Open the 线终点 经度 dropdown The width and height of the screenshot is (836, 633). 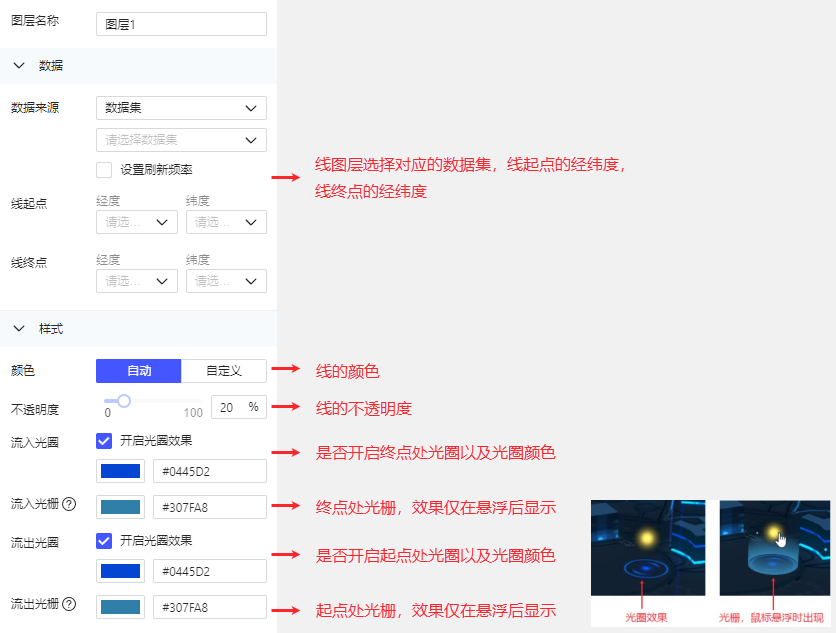(136, 281)
